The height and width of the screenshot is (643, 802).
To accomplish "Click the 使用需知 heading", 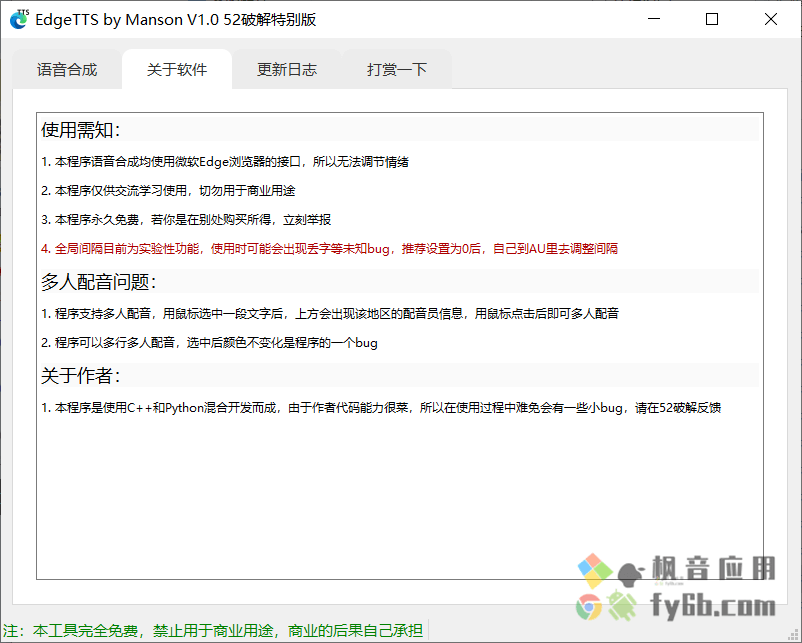I will coord(81,130).
